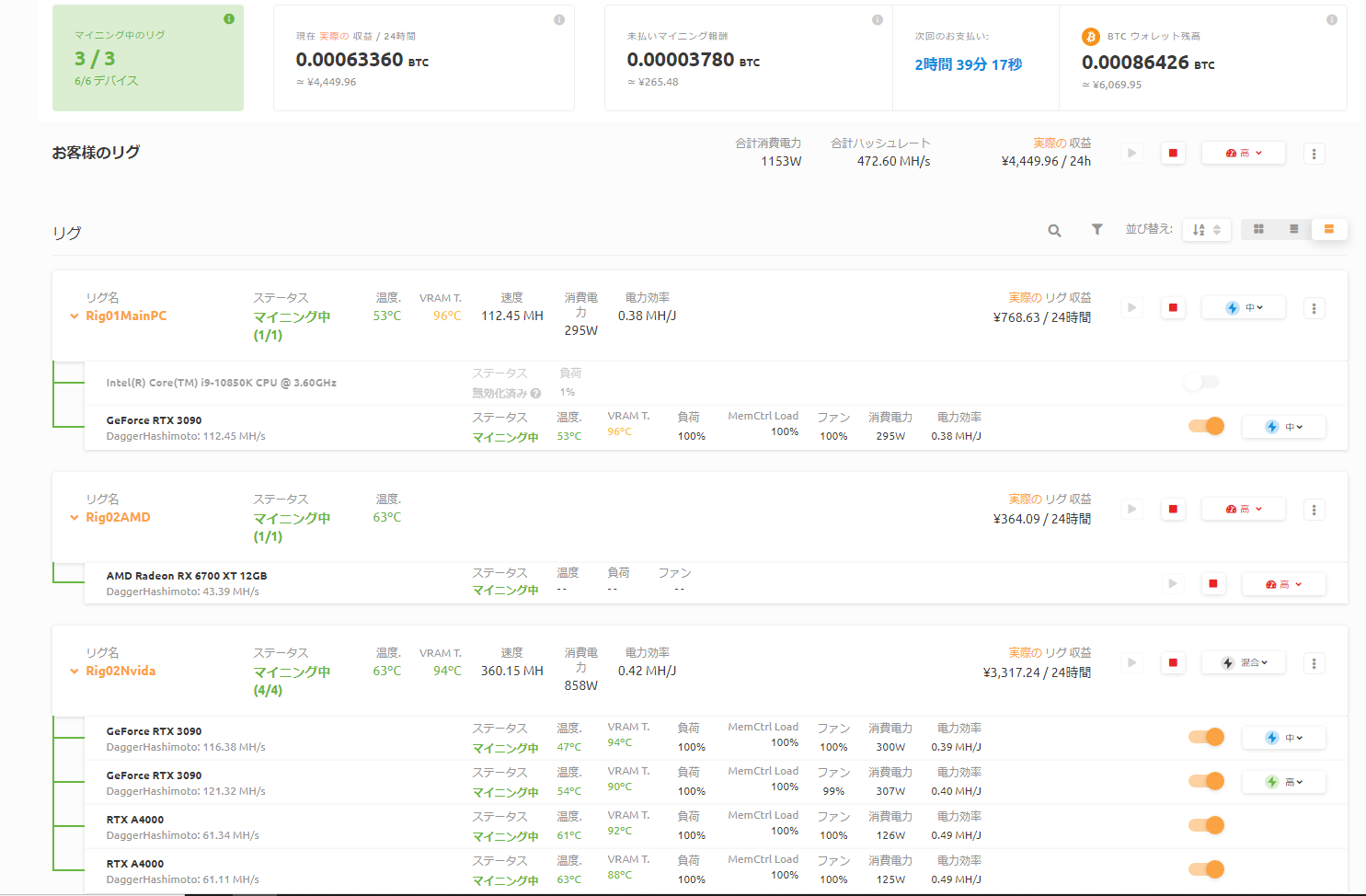Stop the AMD Radeon RX 6700 XT device

pos(1213,584)
